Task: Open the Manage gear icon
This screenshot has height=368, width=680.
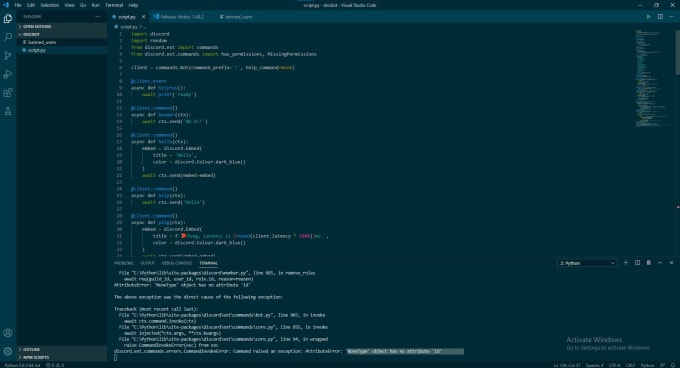Action: (x=8, y=351)
